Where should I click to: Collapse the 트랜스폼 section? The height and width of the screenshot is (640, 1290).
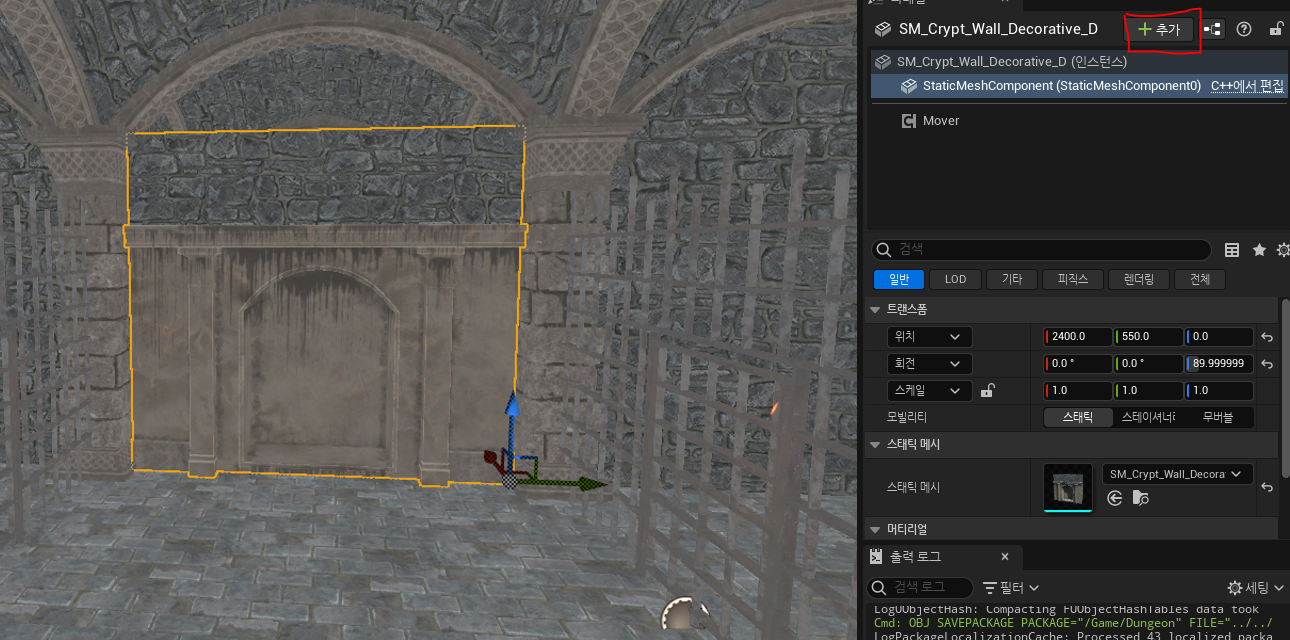876,309
